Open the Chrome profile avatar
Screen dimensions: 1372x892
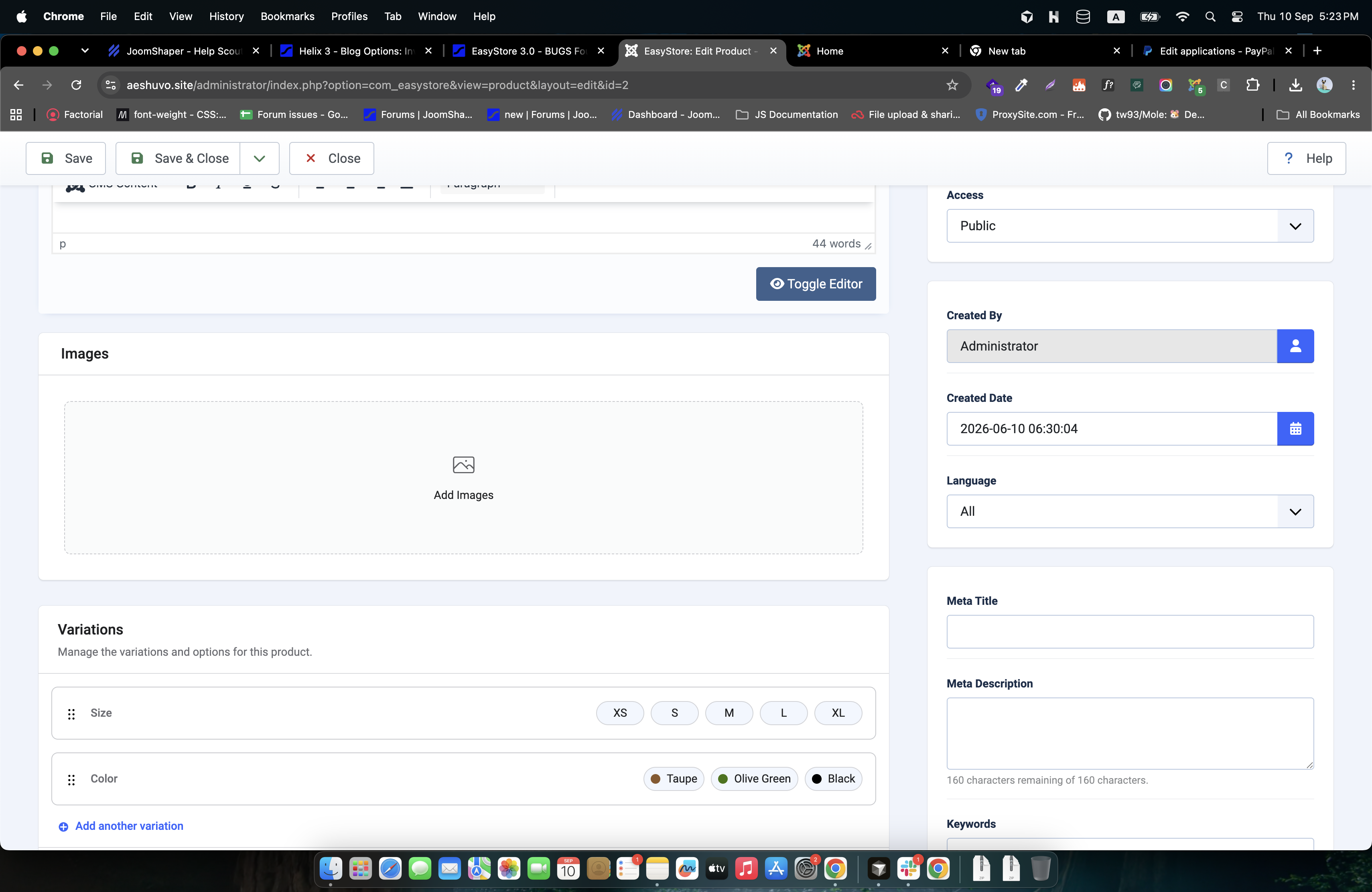point(1324,85)
